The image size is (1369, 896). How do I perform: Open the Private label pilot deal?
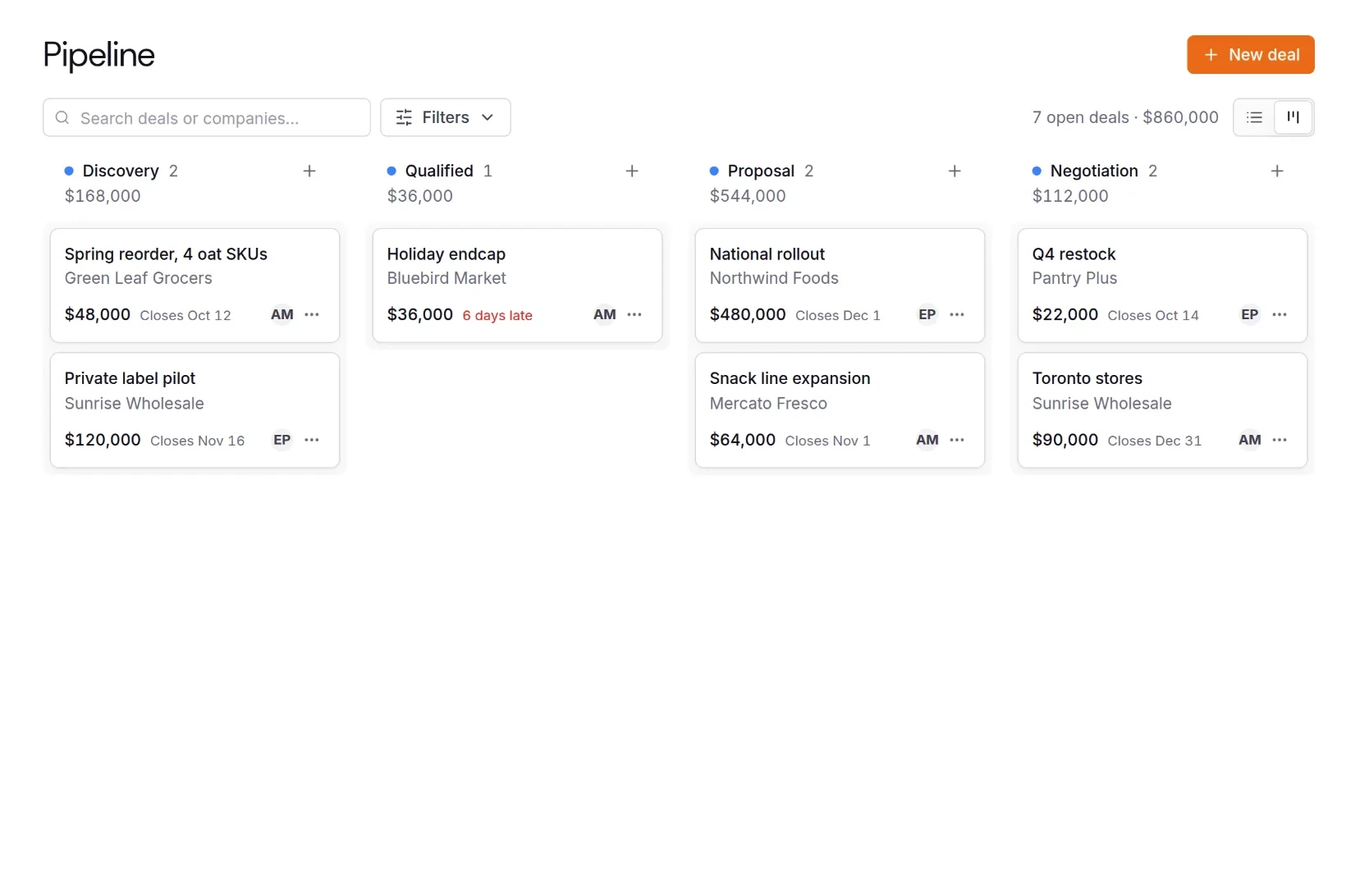tap(195, 410)
